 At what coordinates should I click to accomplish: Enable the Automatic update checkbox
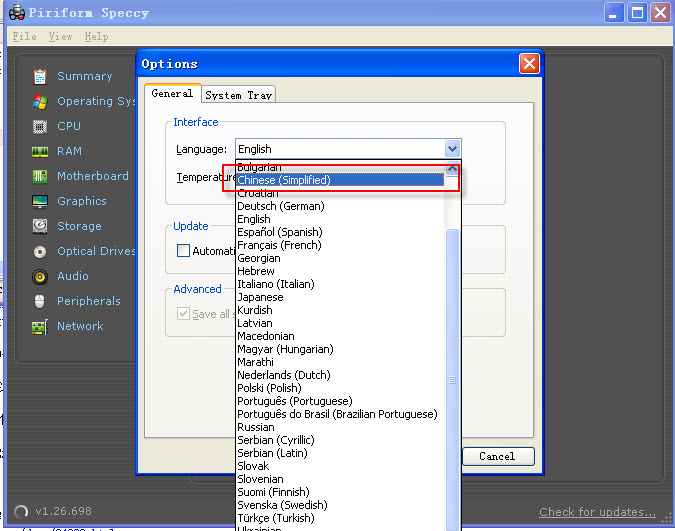184,251
